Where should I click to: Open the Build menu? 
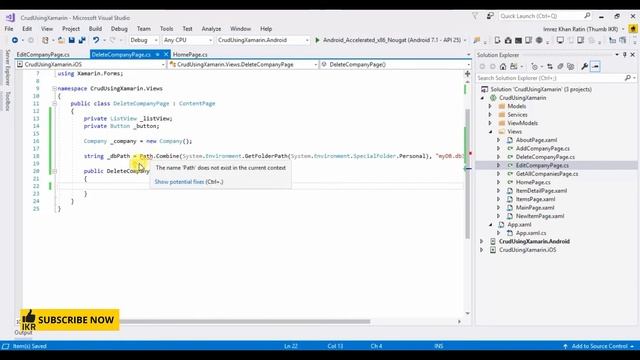coord(95,29)
